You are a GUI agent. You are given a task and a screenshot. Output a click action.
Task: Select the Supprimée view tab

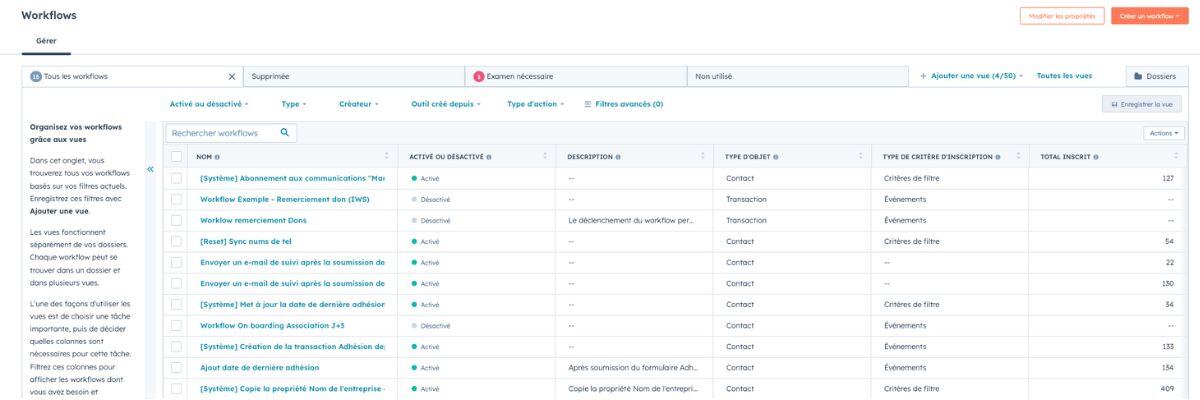pos(354,76)
